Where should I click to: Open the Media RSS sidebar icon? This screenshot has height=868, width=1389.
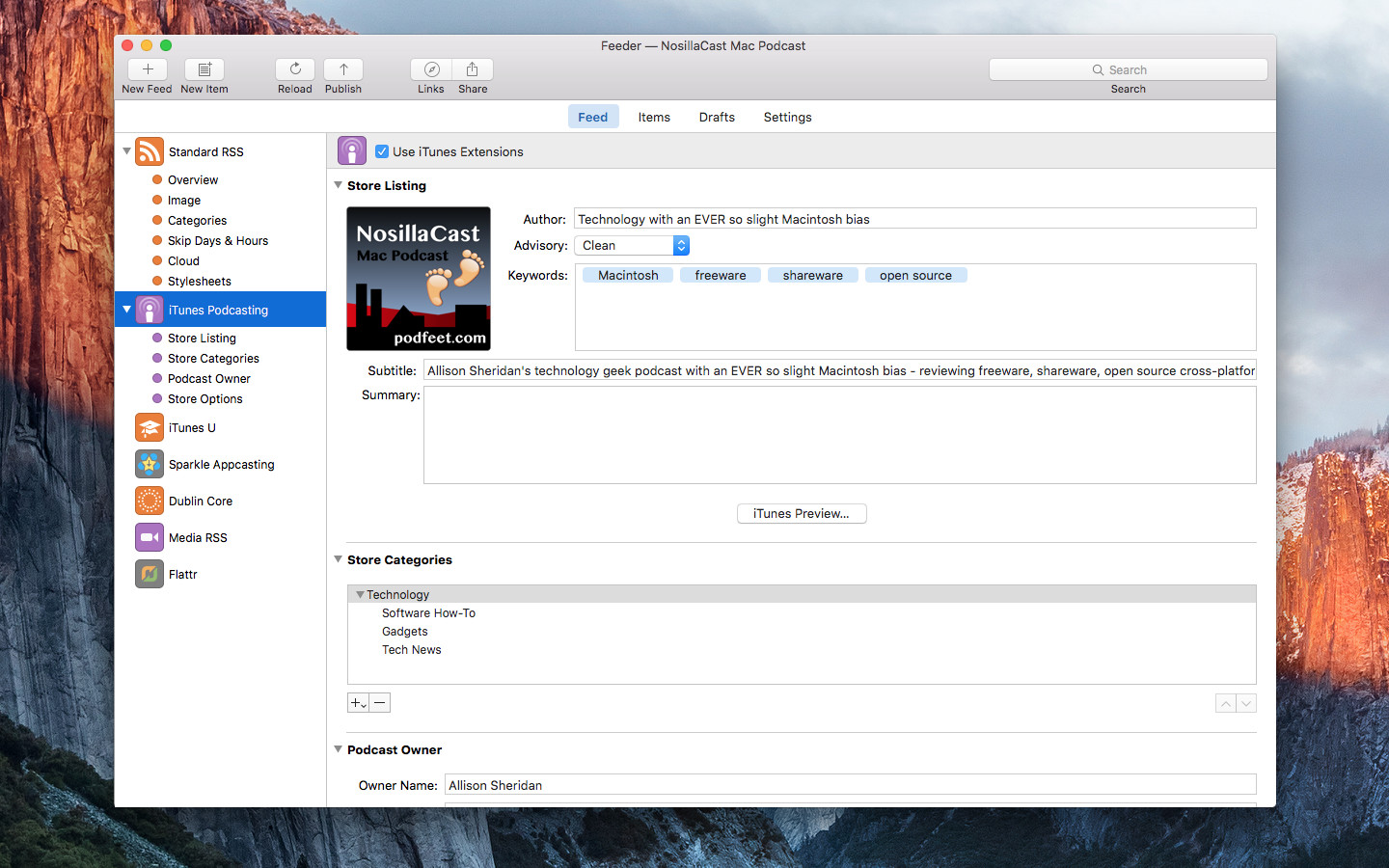coord(150,537)
